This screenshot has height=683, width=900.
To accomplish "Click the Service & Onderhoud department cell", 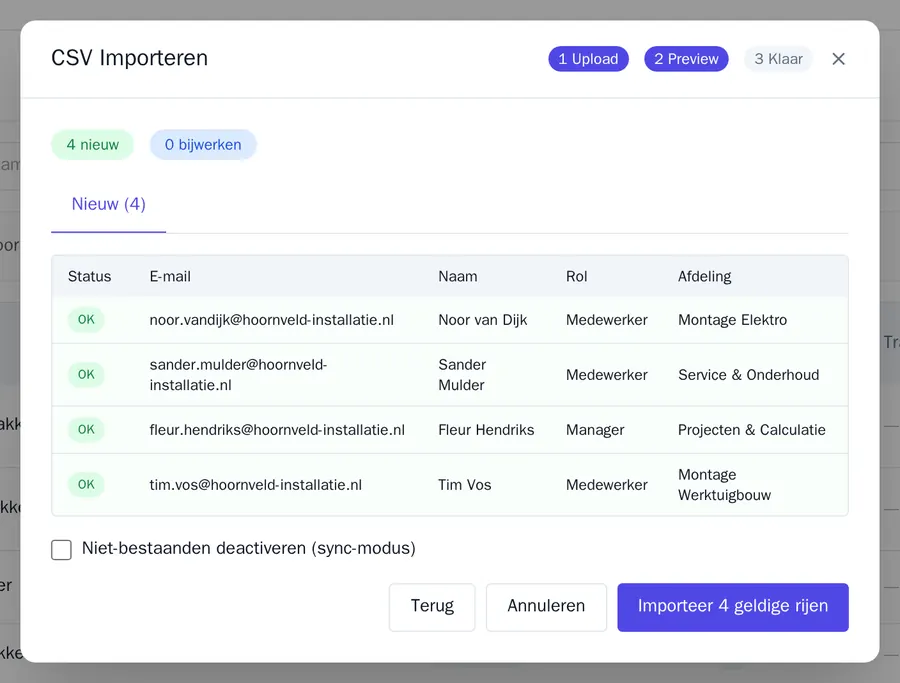I will point(748,375).
